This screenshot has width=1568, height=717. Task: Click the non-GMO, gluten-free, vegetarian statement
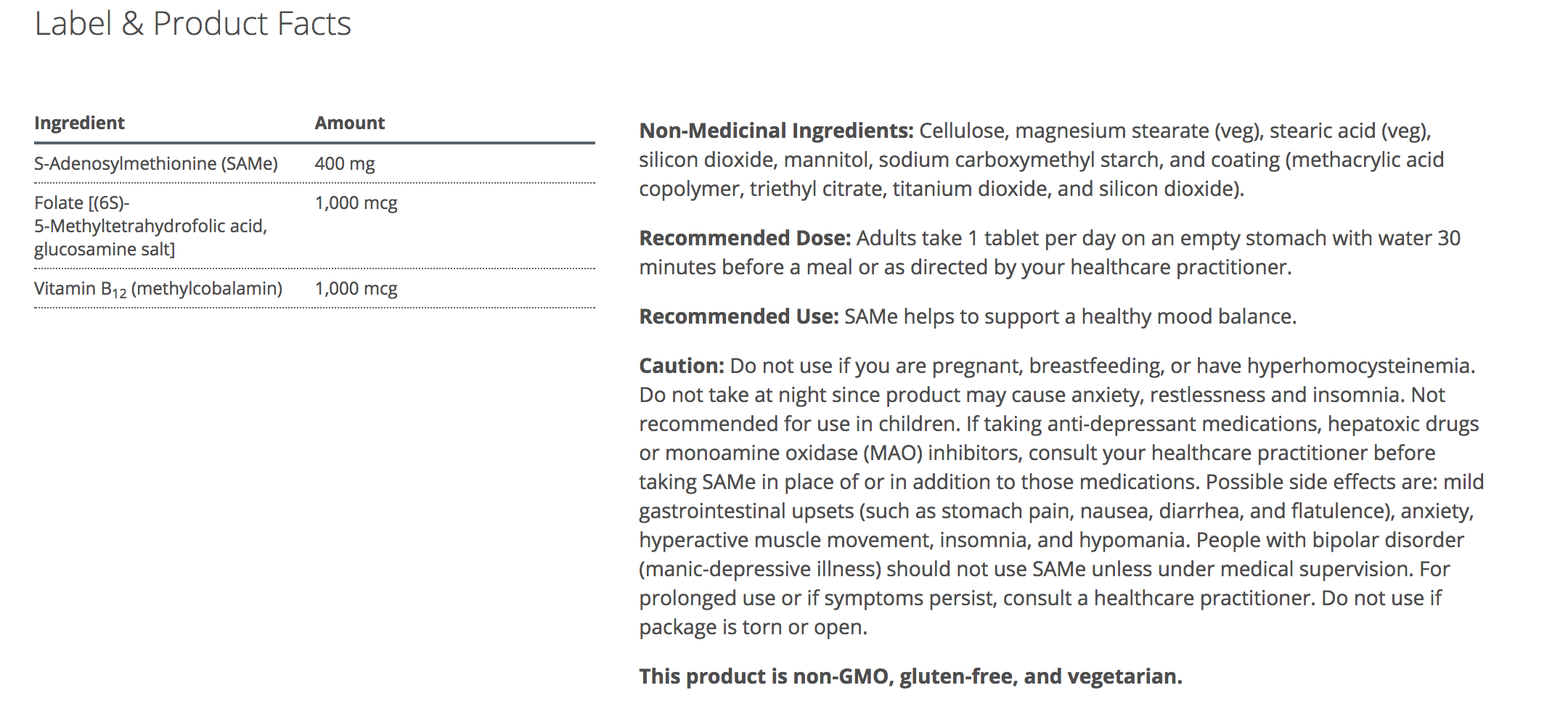910,676
